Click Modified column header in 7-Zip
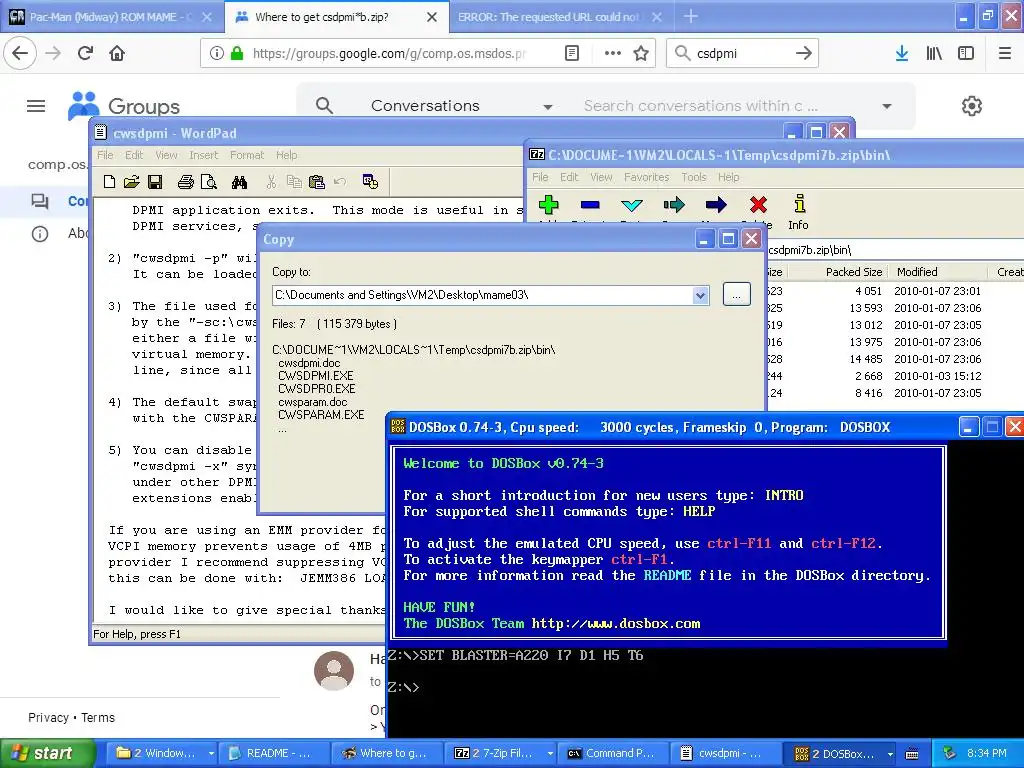 pyautogui.click(x=917, y=272)
